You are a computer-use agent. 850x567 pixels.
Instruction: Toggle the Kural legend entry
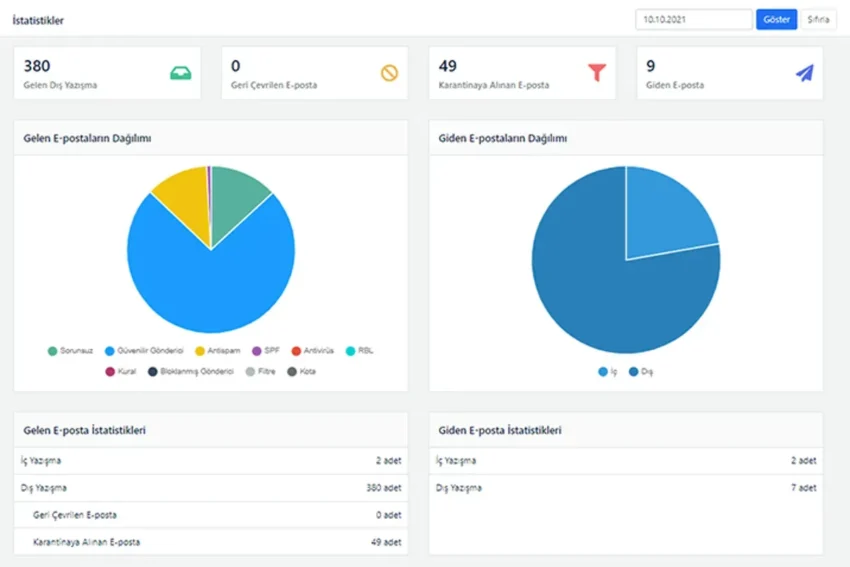pyautogui.click(x=121, y=371)
